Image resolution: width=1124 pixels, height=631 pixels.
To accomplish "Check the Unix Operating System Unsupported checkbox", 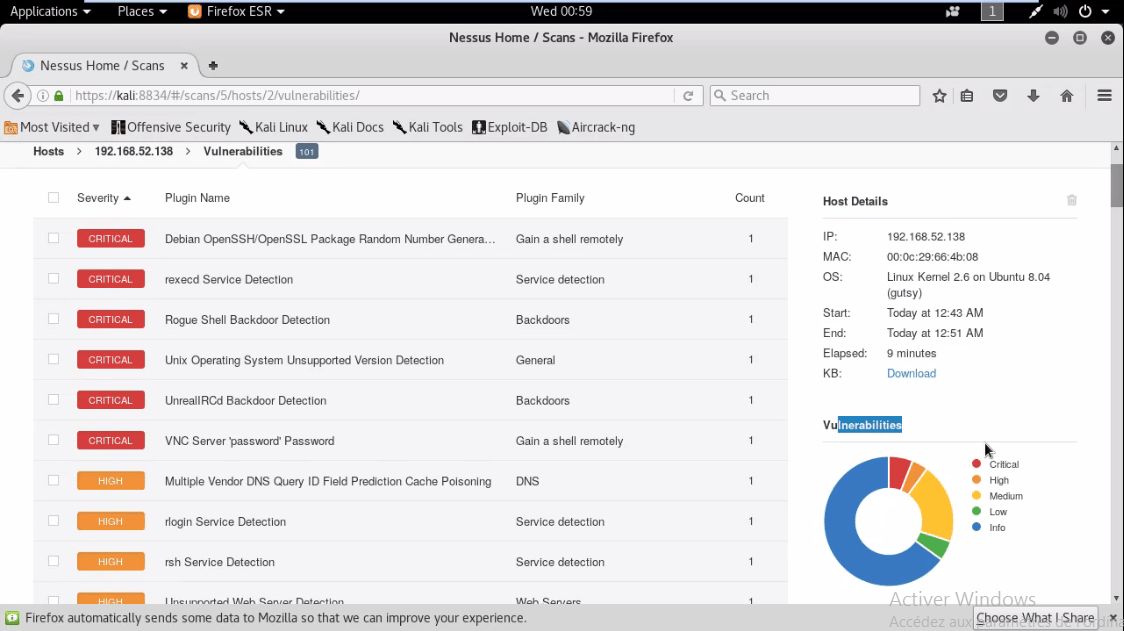I will pyautogui.click(x=54, y=359).
